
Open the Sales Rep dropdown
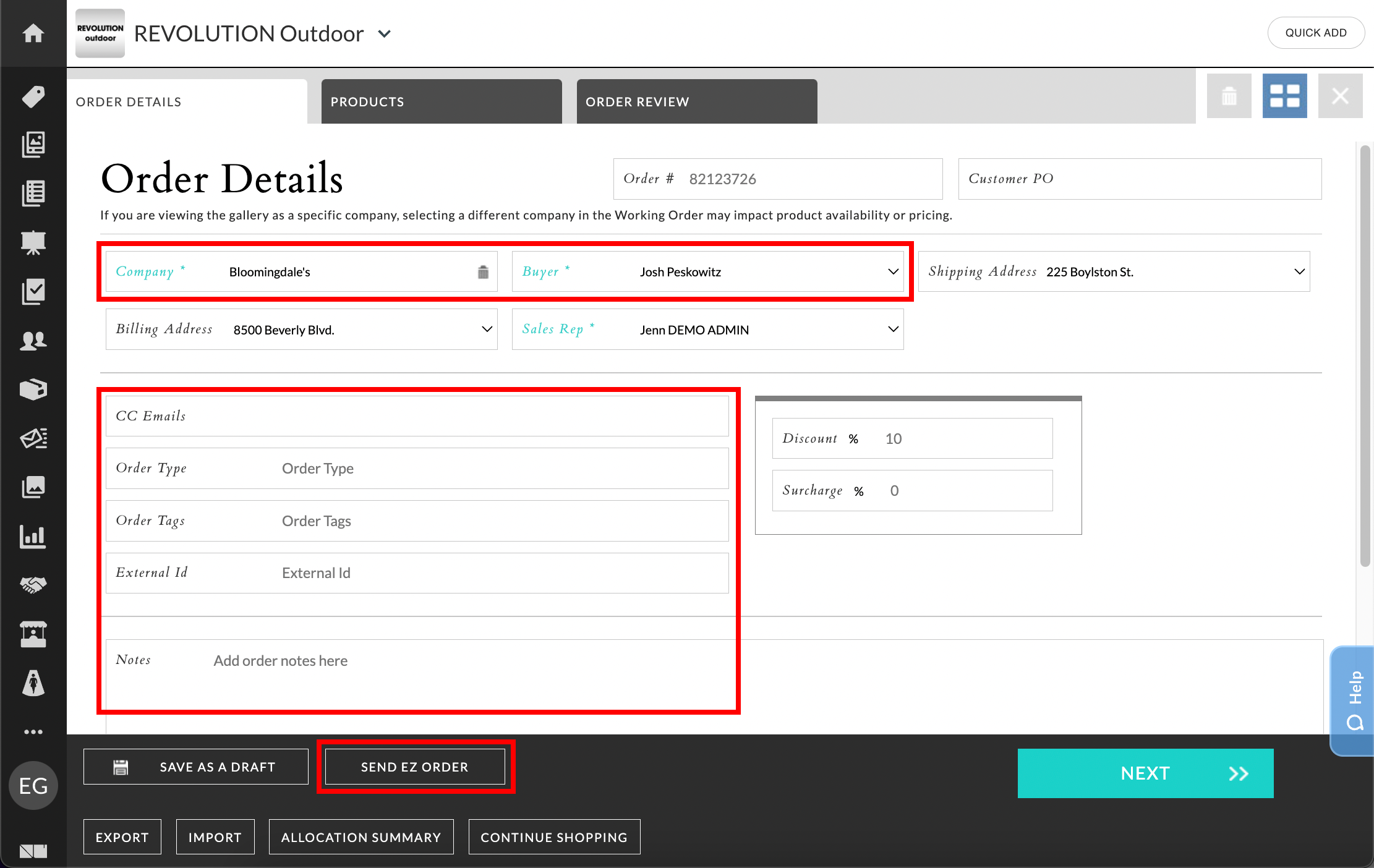(708, 330)
